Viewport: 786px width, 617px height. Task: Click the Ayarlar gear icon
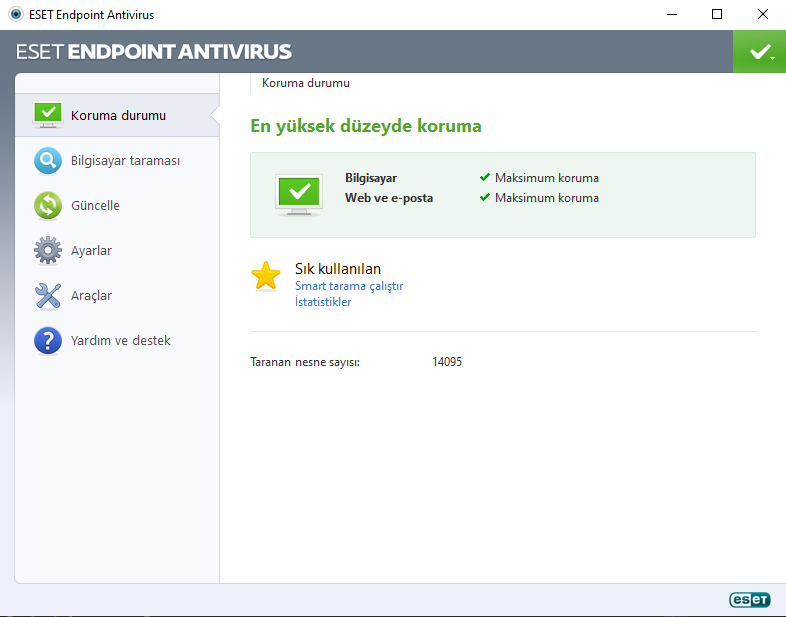click(x=48, y=250)
